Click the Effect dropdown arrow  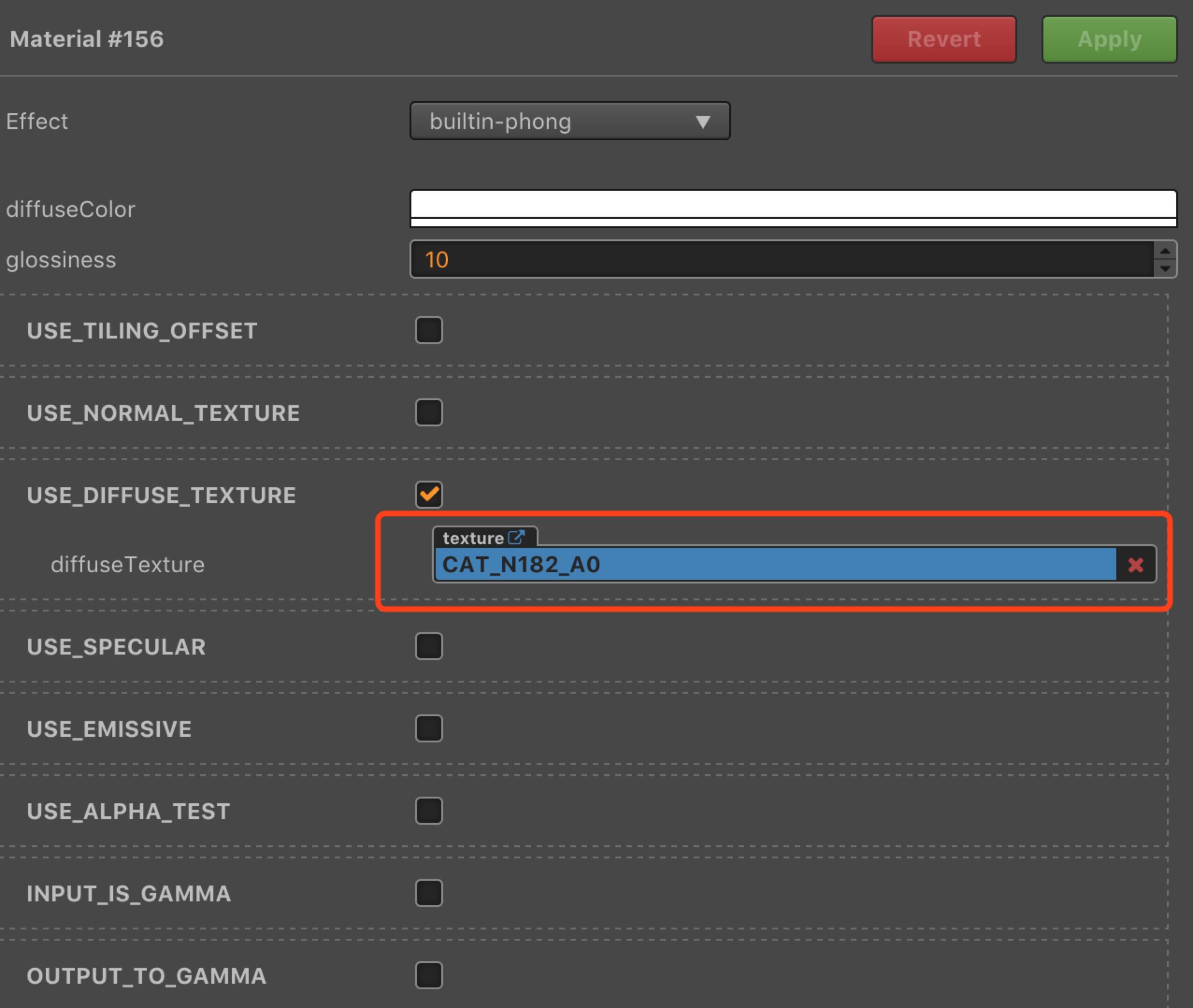click(703, 122)
